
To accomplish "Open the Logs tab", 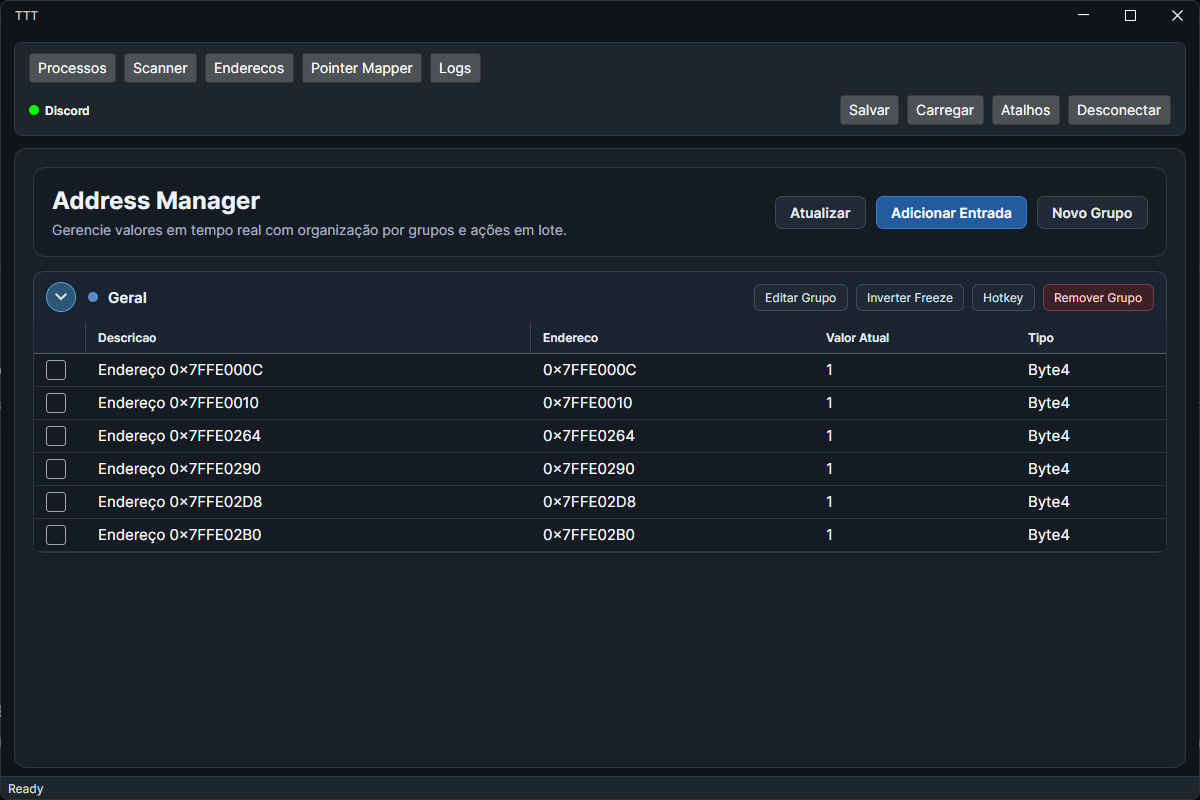I will [455, 68].
